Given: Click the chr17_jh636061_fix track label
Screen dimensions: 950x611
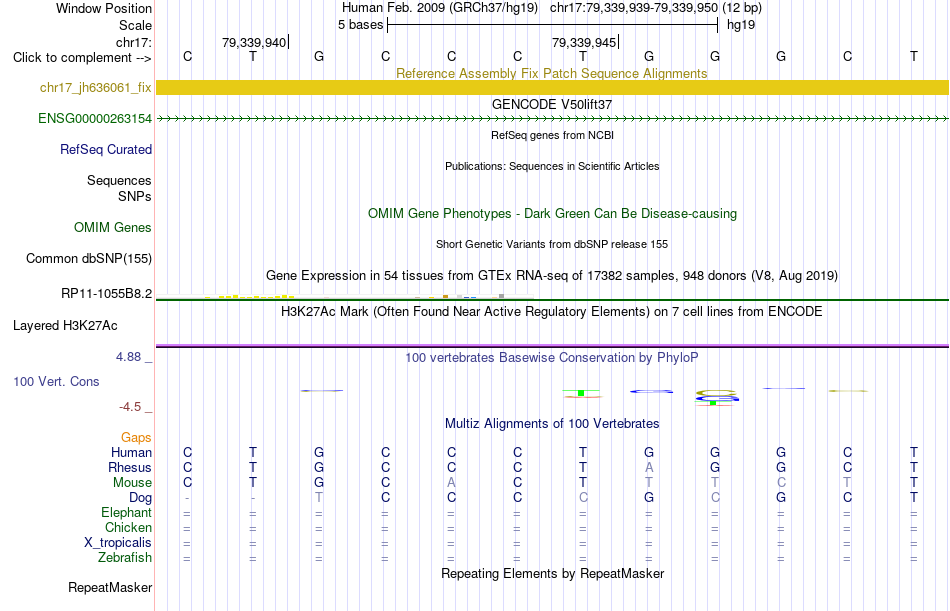Looking at the screenshot, I should [96, 87].
